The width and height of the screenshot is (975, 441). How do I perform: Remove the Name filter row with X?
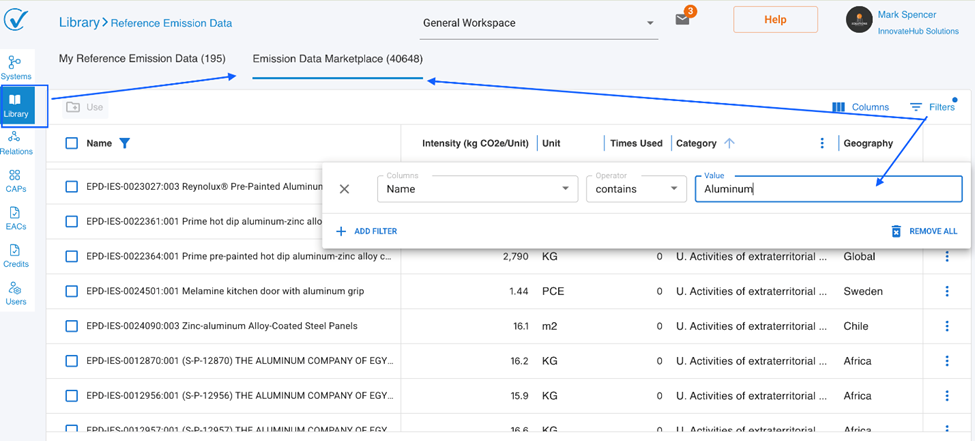click(345, 189)
